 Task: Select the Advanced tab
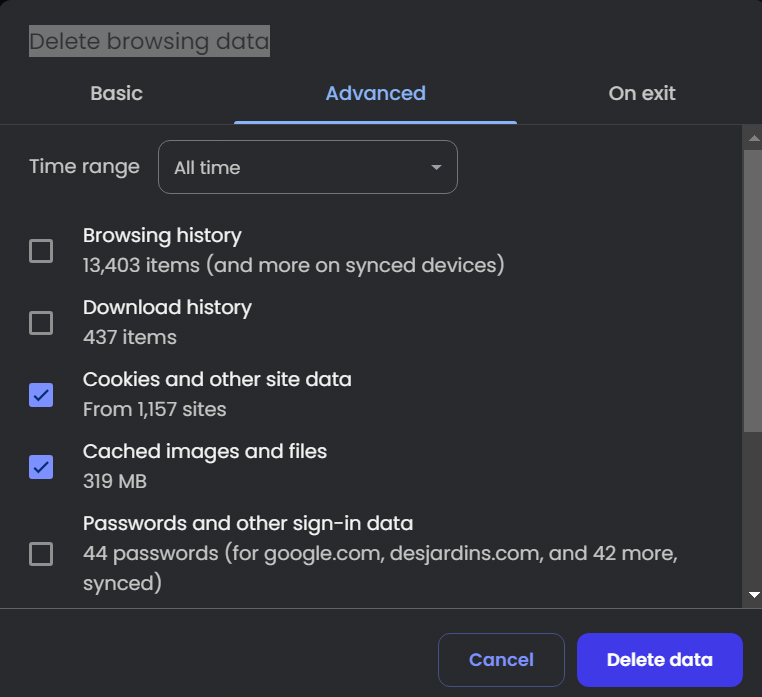point(375,93)
